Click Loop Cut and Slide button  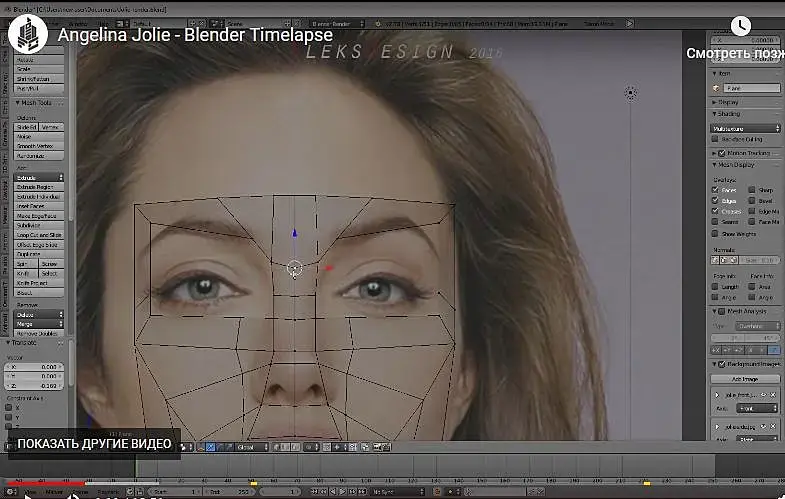pyautogui.click(x=39, y=235)
